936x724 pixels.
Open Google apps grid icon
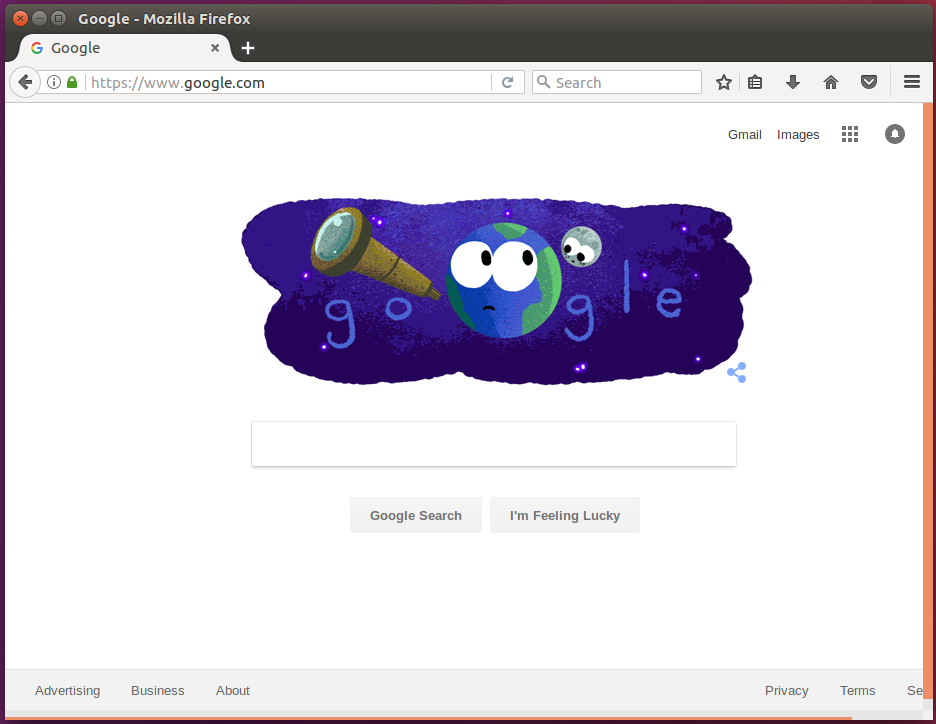[x=850, y=134]
